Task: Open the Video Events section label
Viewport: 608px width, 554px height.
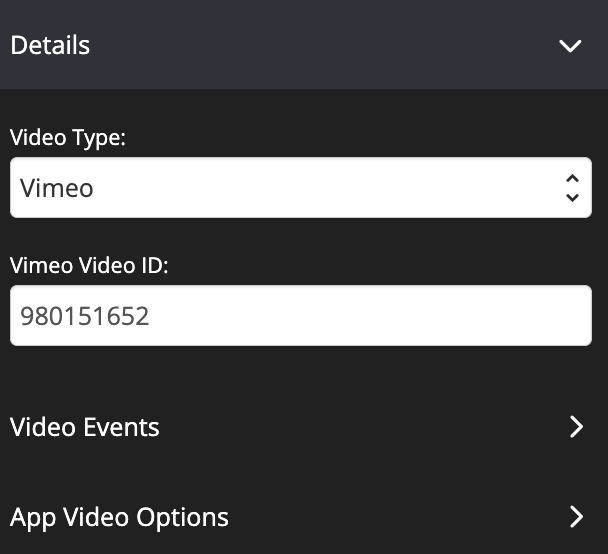Action: (85, 427)
